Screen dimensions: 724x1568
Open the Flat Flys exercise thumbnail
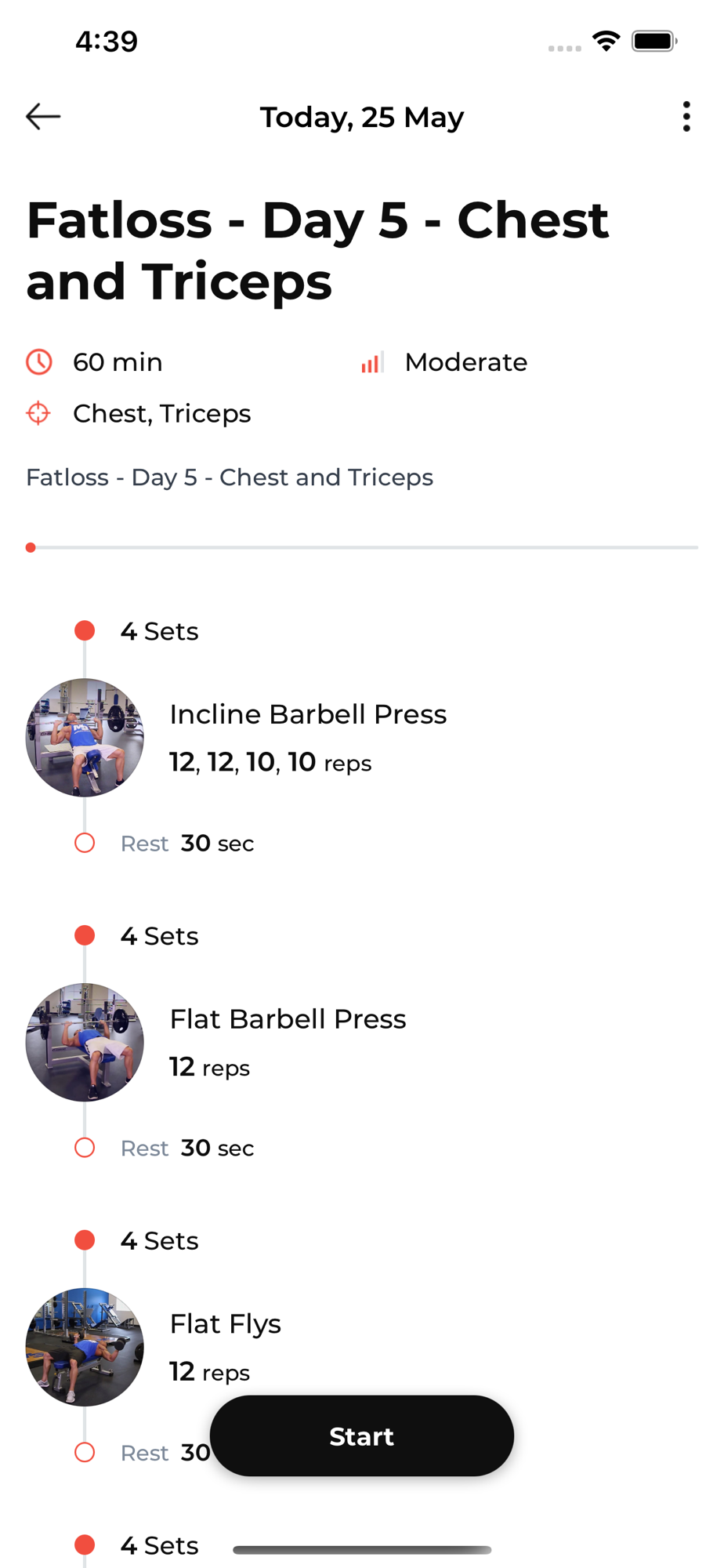coord(85,1347)
